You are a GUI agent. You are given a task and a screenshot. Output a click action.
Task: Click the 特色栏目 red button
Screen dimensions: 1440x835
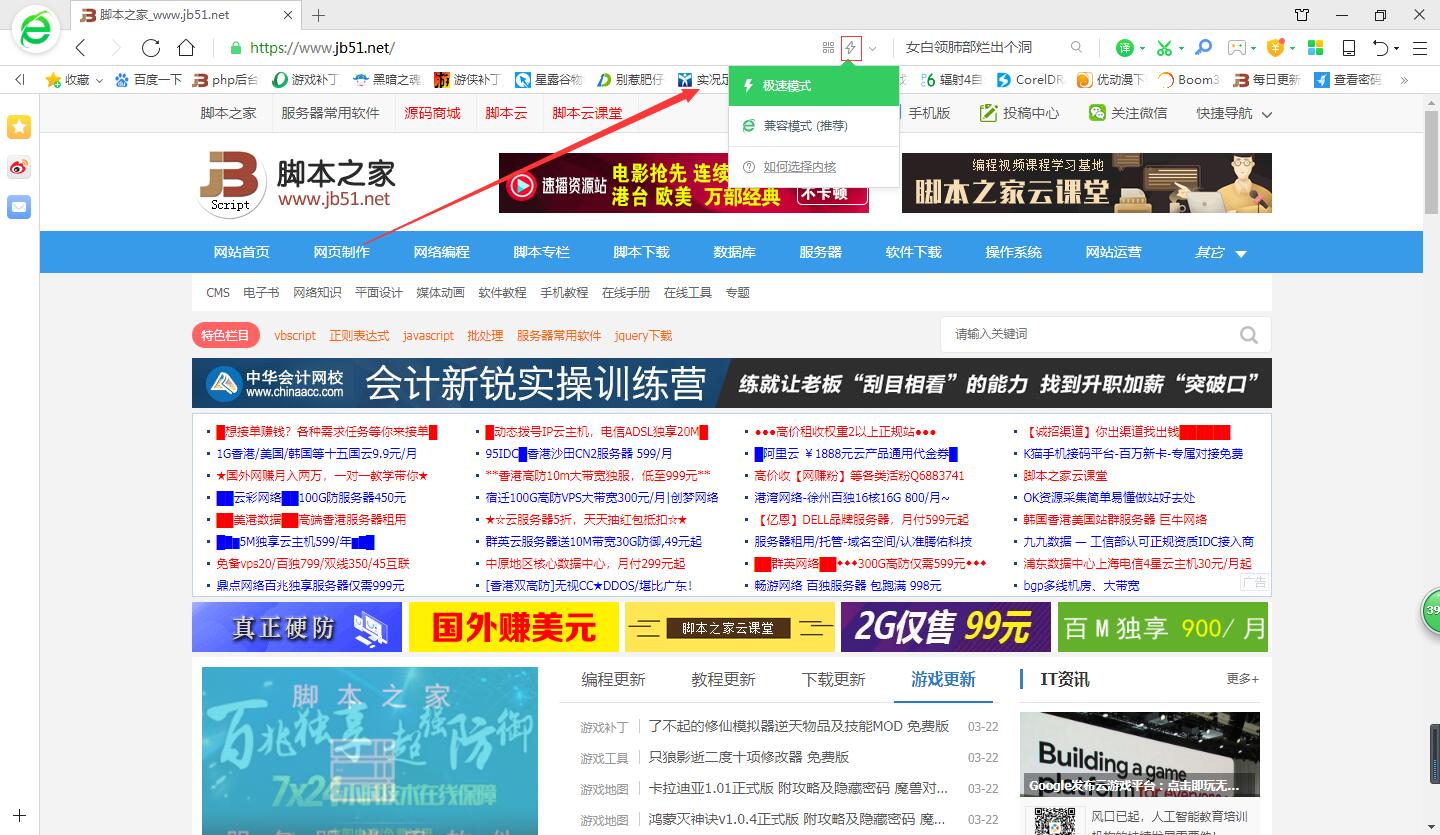[x=226, y=336]
